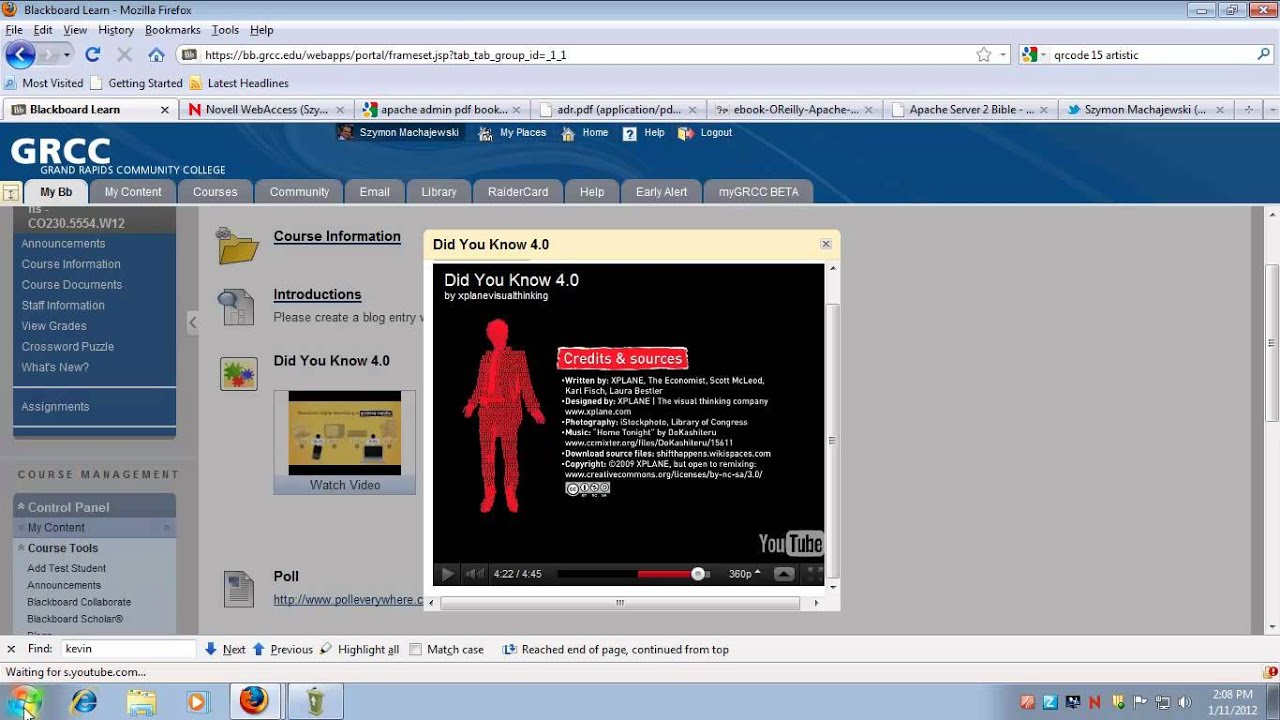Collapse the course menu with side arrow
This screenshot has height=720, width=1280.
pyautogui.click(x=193, y=322)
